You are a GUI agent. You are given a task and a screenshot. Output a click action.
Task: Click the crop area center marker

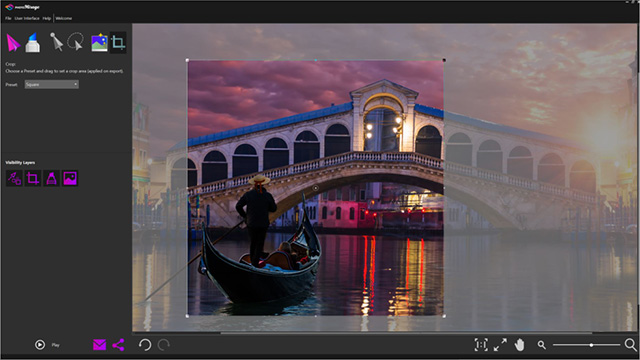[316, 188]
